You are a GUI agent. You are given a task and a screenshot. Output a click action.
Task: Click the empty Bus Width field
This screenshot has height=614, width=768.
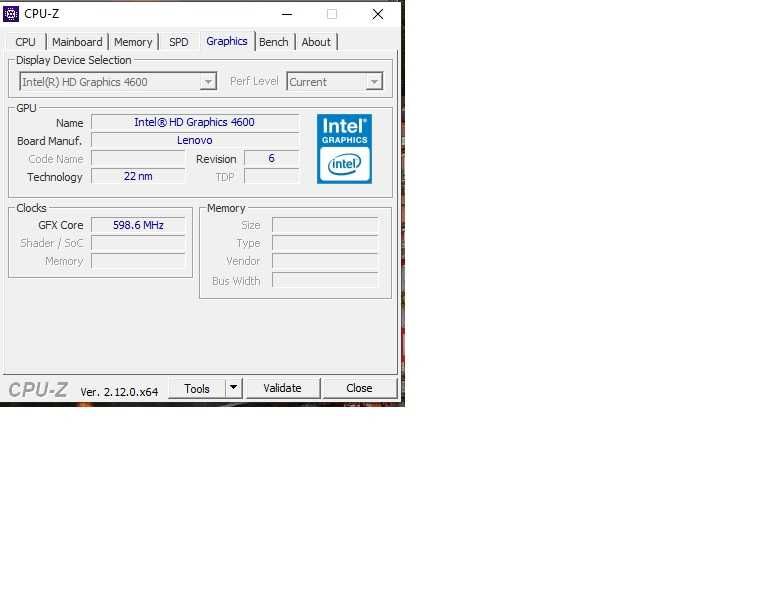(x=325, y=280)
